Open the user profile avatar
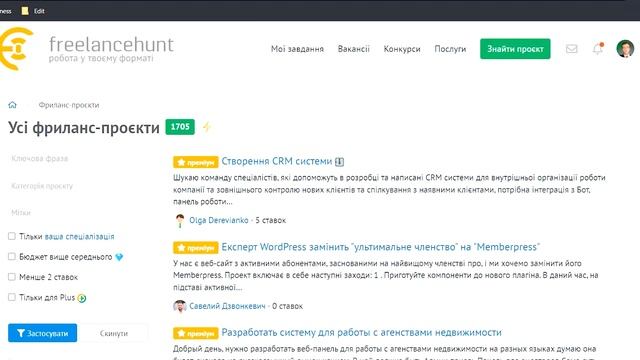 coord(625,49)
